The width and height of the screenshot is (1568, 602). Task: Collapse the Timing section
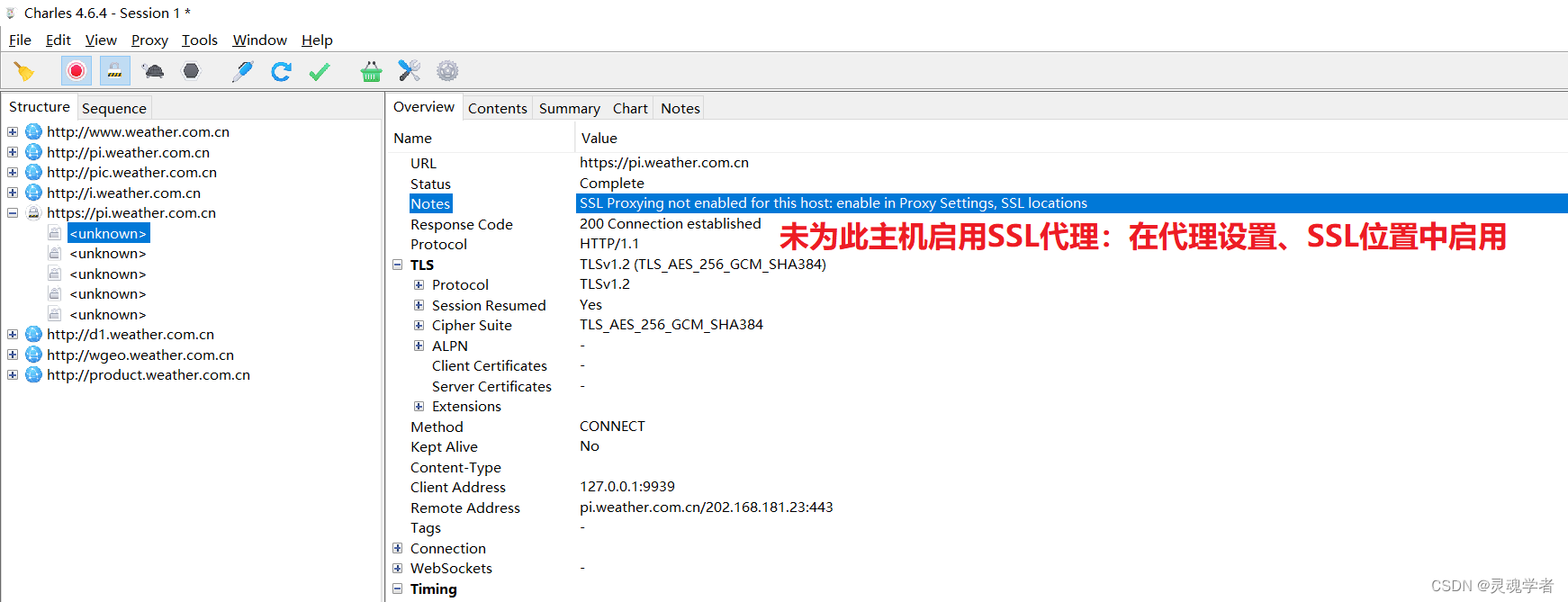click(x=398, y=589)
